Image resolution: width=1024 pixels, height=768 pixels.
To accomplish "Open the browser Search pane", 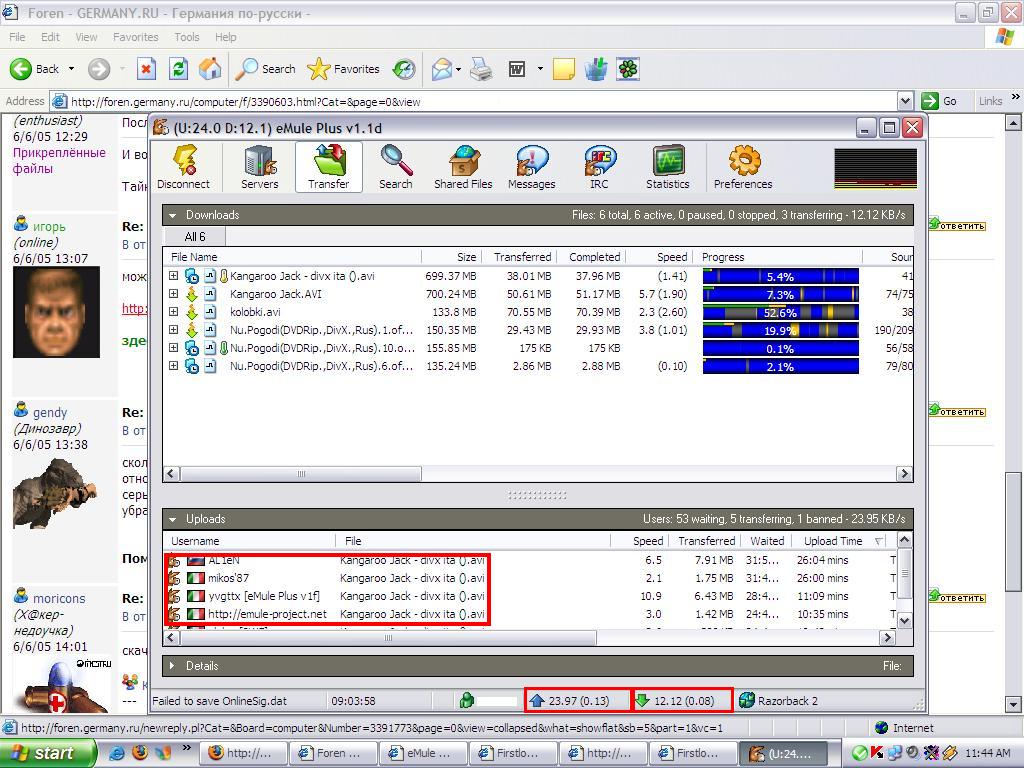I will (265, 69).
